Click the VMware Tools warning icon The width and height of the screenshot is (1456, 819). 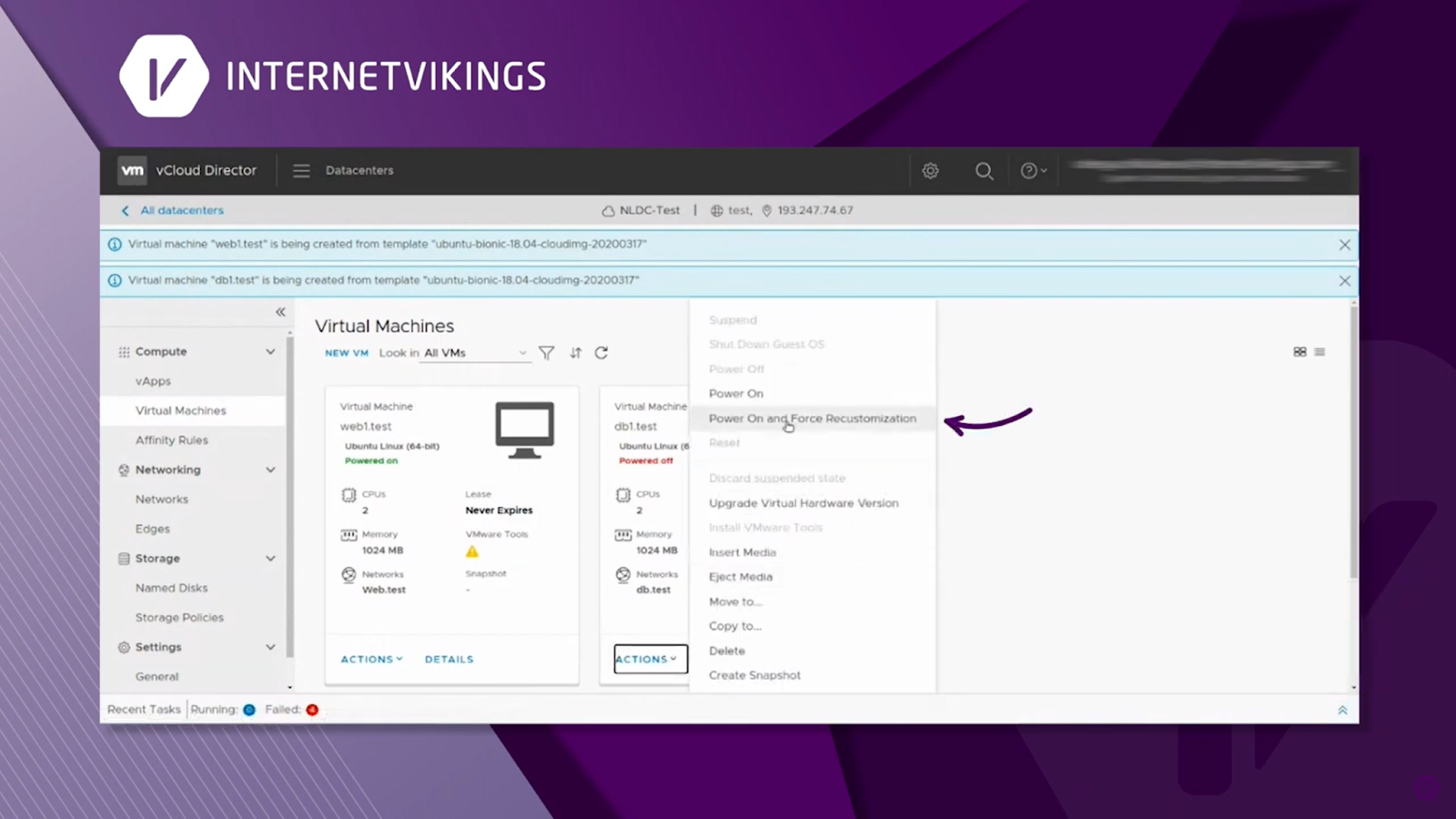pyautogui.click(x=472, y=551)
